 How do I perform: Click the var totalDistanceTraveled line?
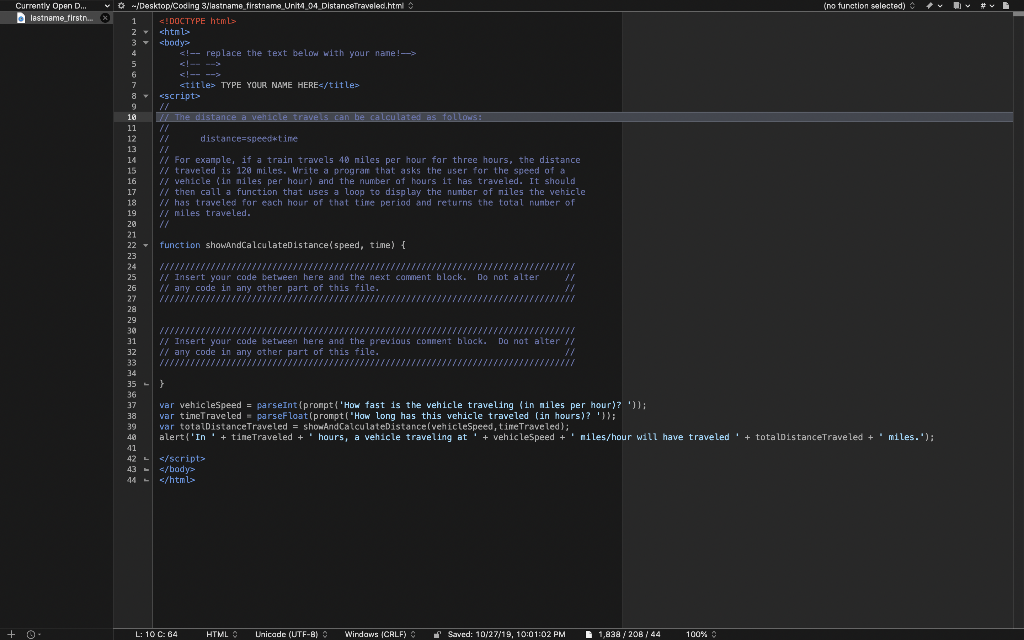(x=364, y=427)
